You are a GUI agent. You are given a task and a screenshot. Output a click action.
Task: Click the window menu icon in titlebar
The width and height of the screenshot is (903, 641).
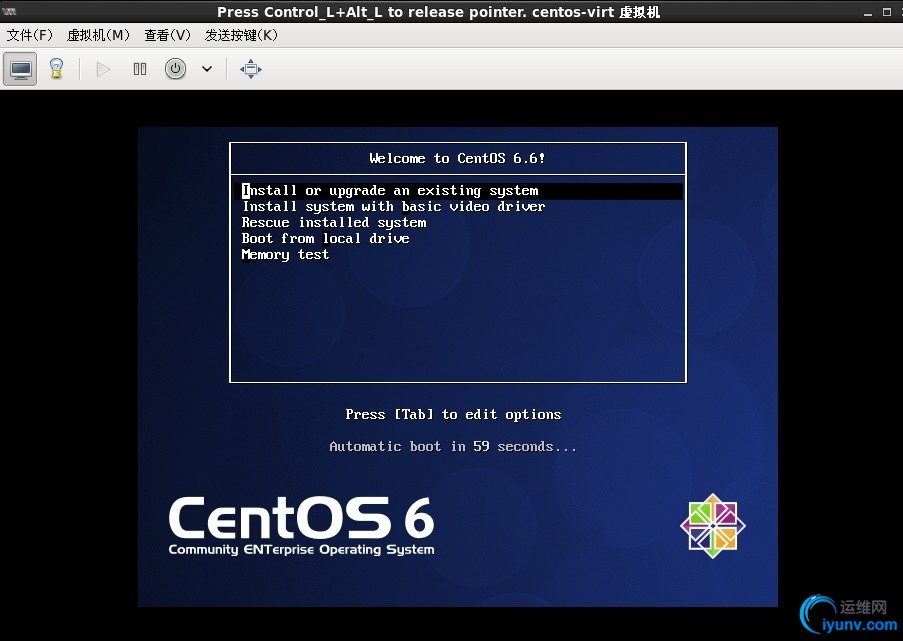[9, 11]
